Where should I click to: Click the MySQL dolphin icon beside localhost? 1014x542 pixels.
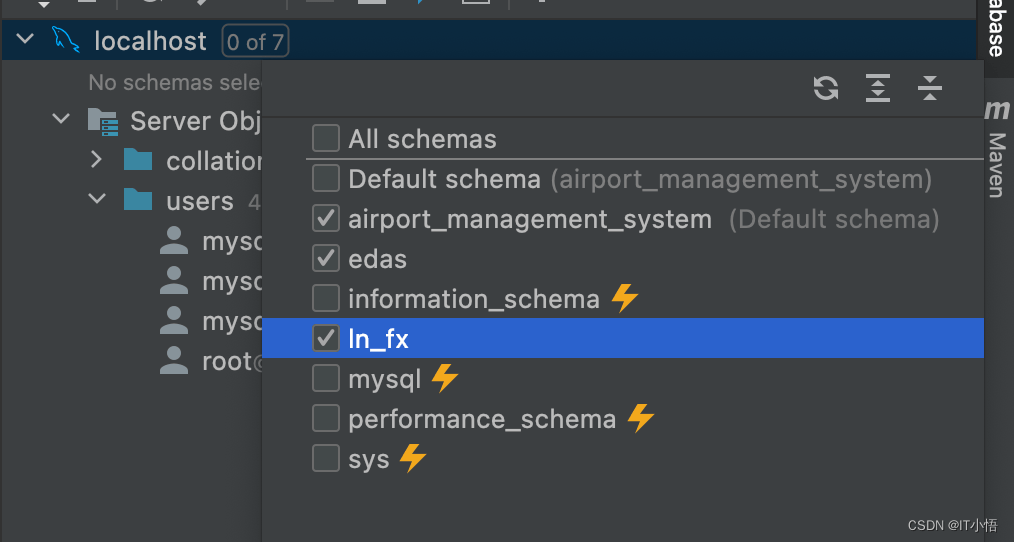[65, 40]
